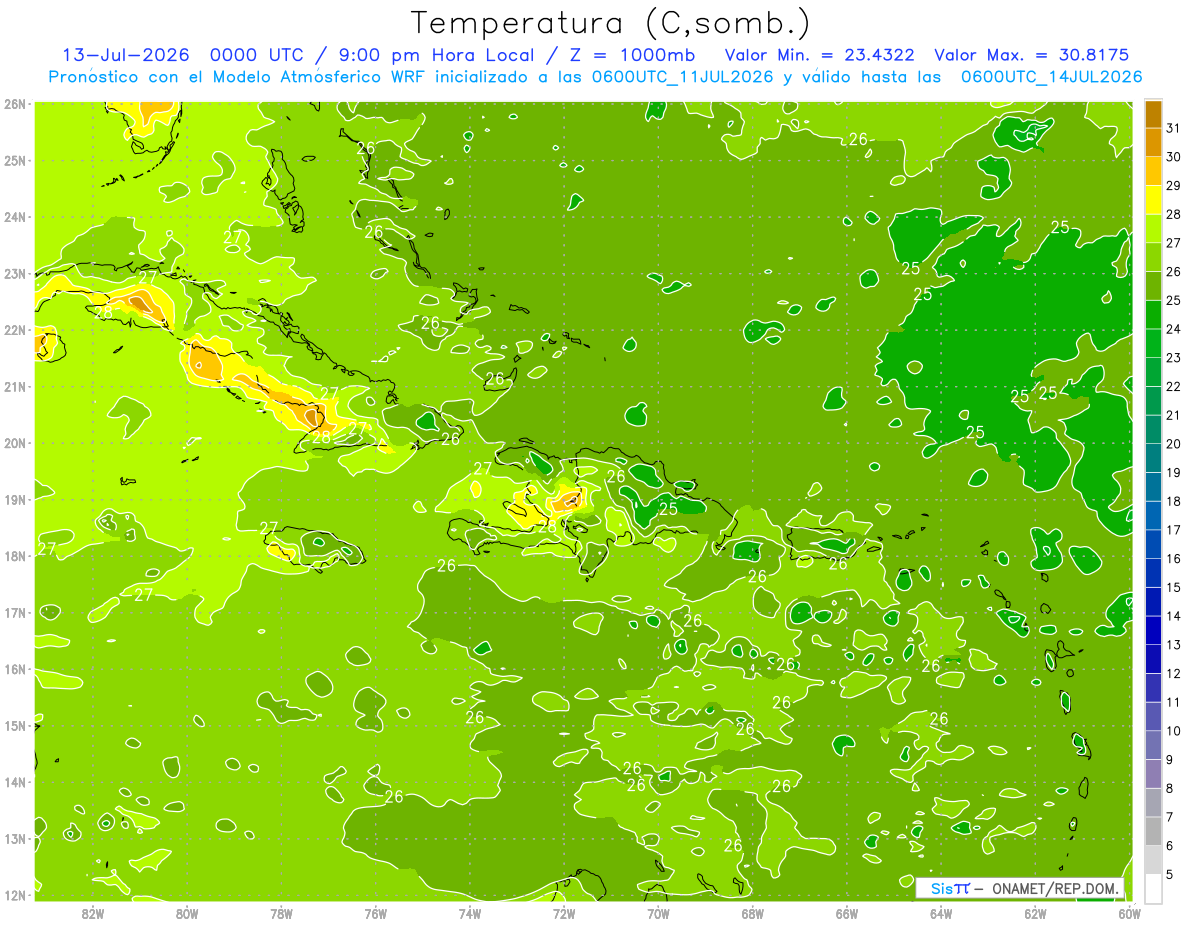Click the color scale label "10"

coord(1174,731)
